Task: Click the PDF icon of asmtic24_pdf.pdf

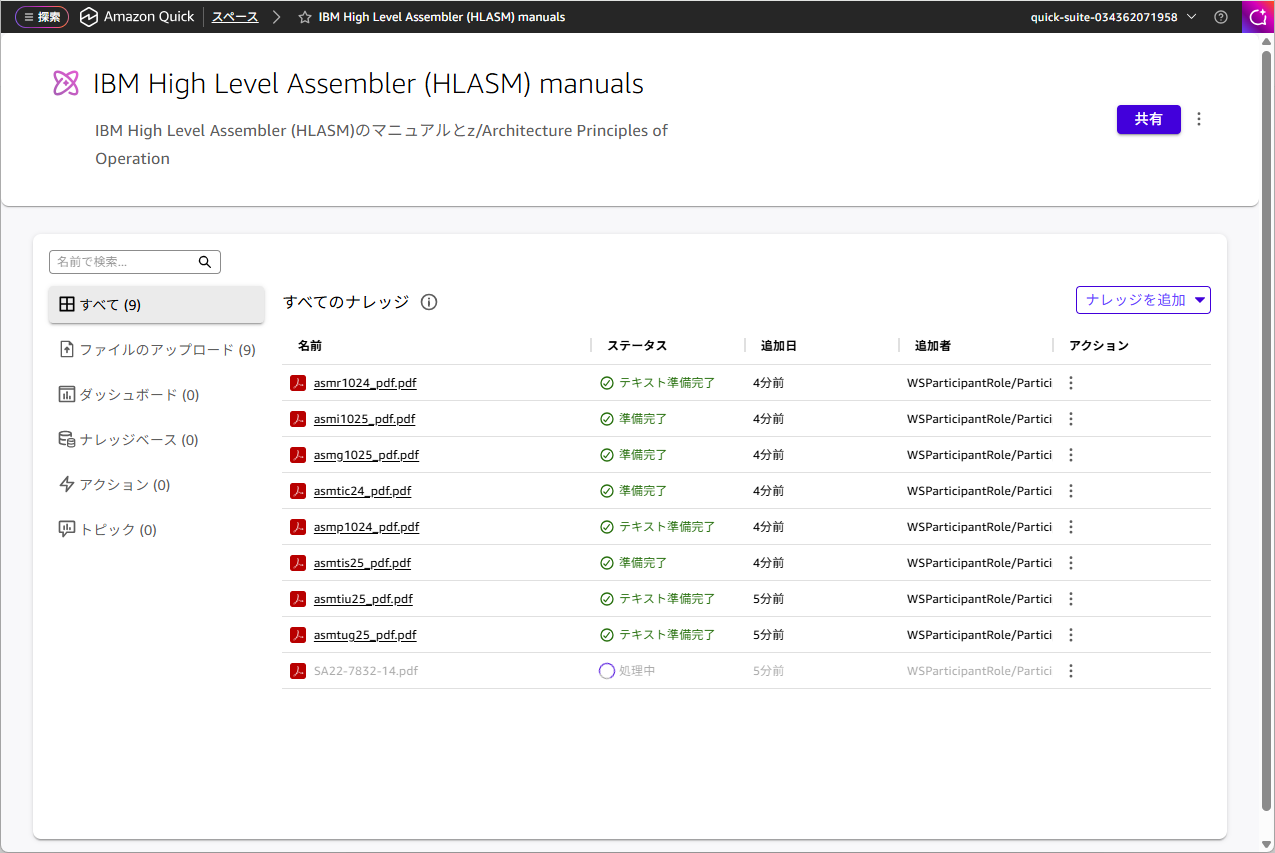Action: click(x=298, y=491)
